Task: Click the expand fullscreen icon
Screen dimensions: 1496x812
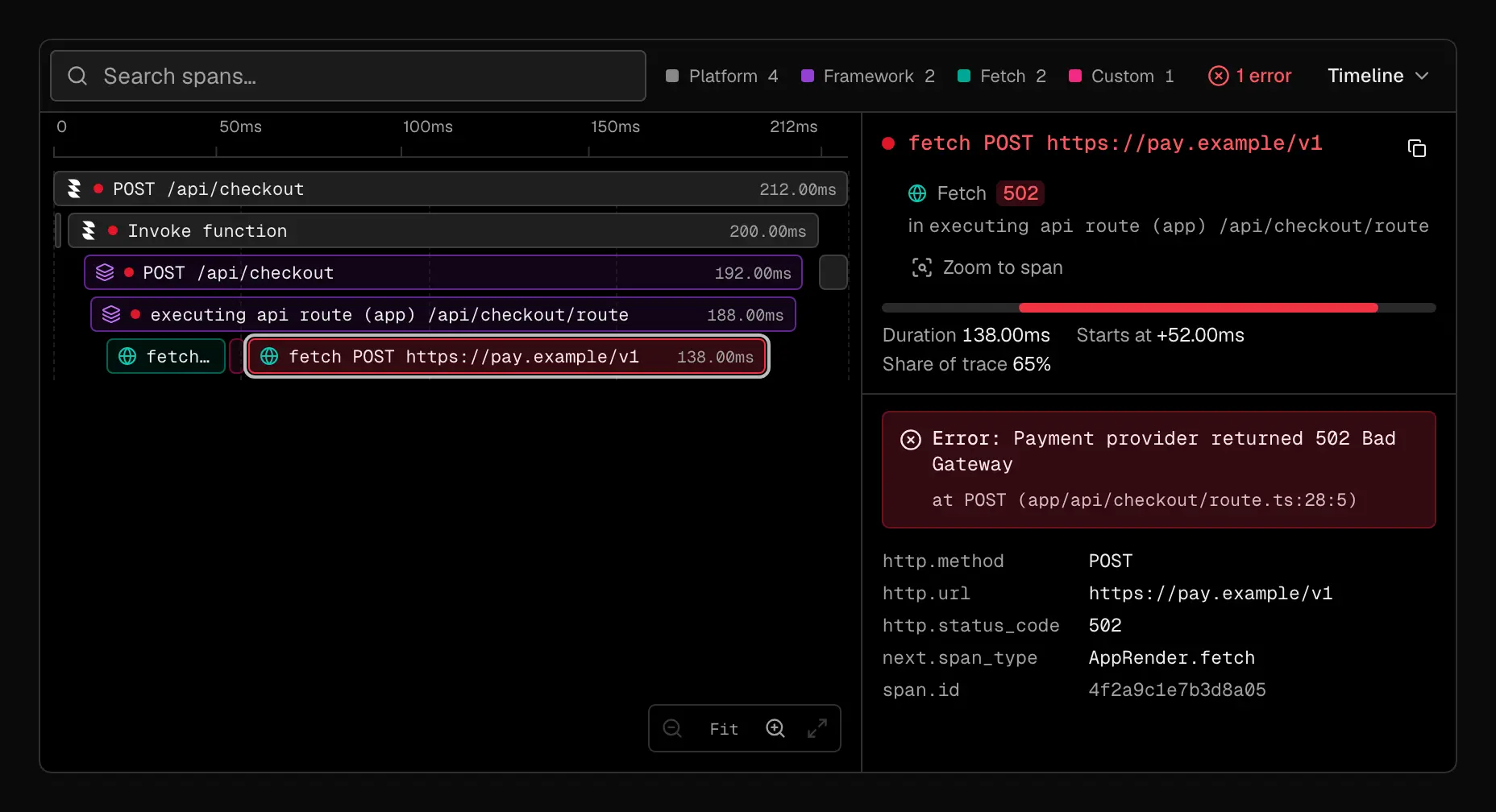Action: (x=817, y=728)
